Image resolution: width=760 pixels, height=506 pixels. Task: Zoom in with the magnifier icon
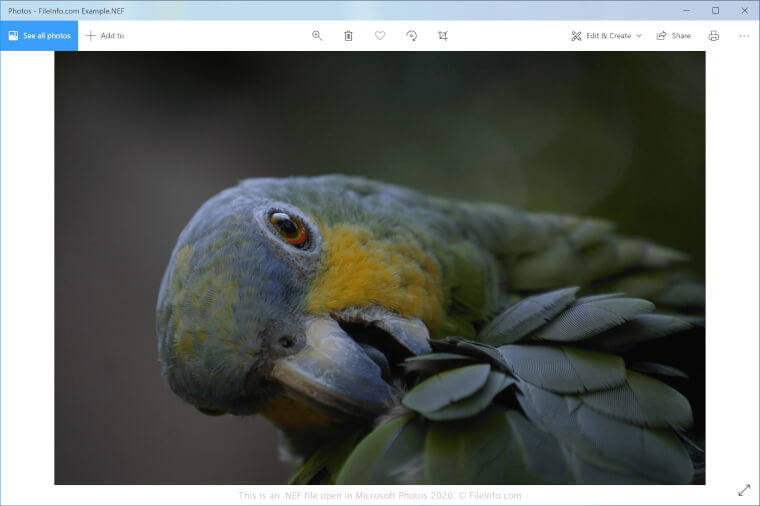pos(317,35)
